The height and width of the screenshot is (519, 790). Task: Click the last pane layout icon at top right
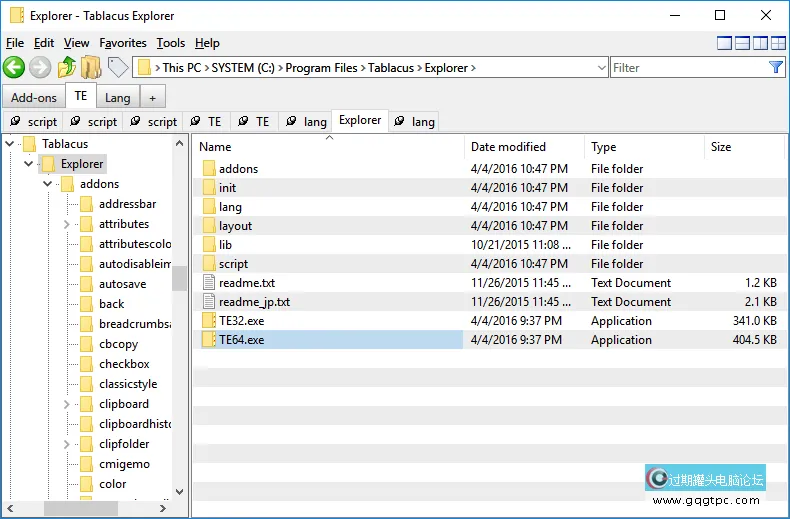pos(779,43)
